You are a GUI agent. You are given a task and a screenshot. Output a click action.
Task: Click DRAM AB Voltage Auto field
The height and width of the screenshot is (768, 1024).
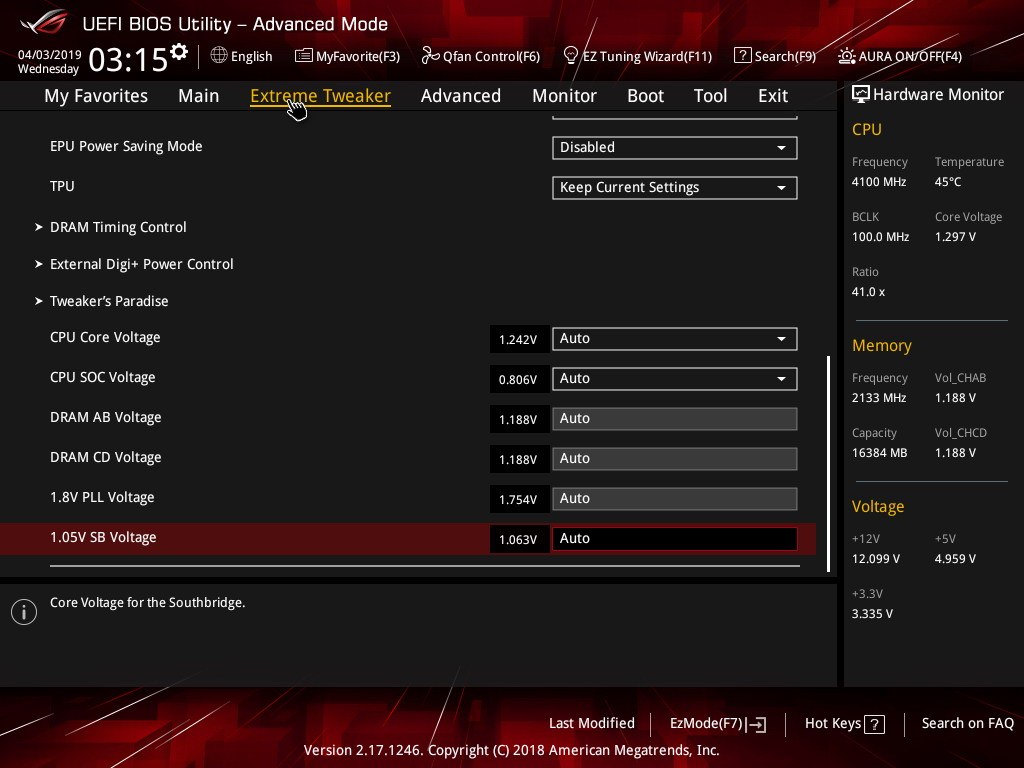675,419
